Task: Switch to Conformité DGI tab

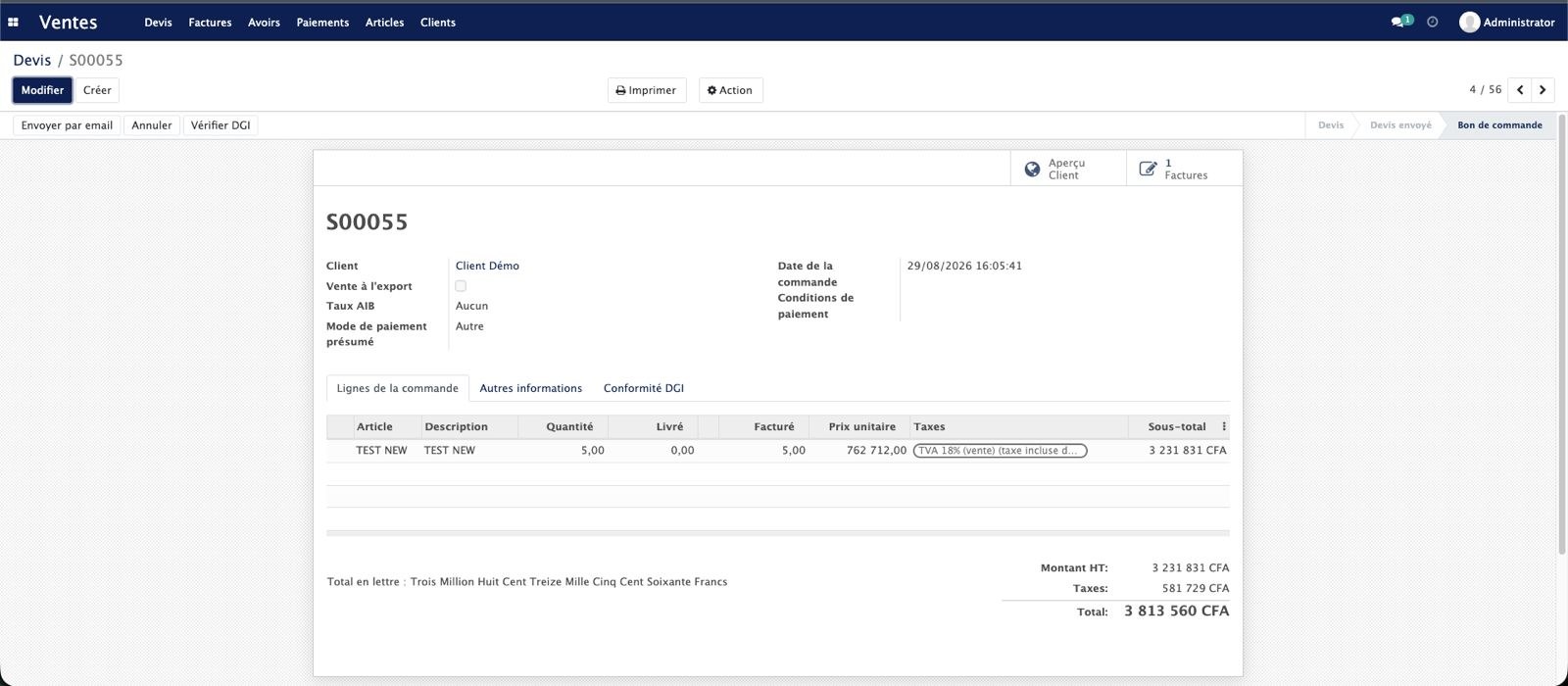Action: coord(644,388)
